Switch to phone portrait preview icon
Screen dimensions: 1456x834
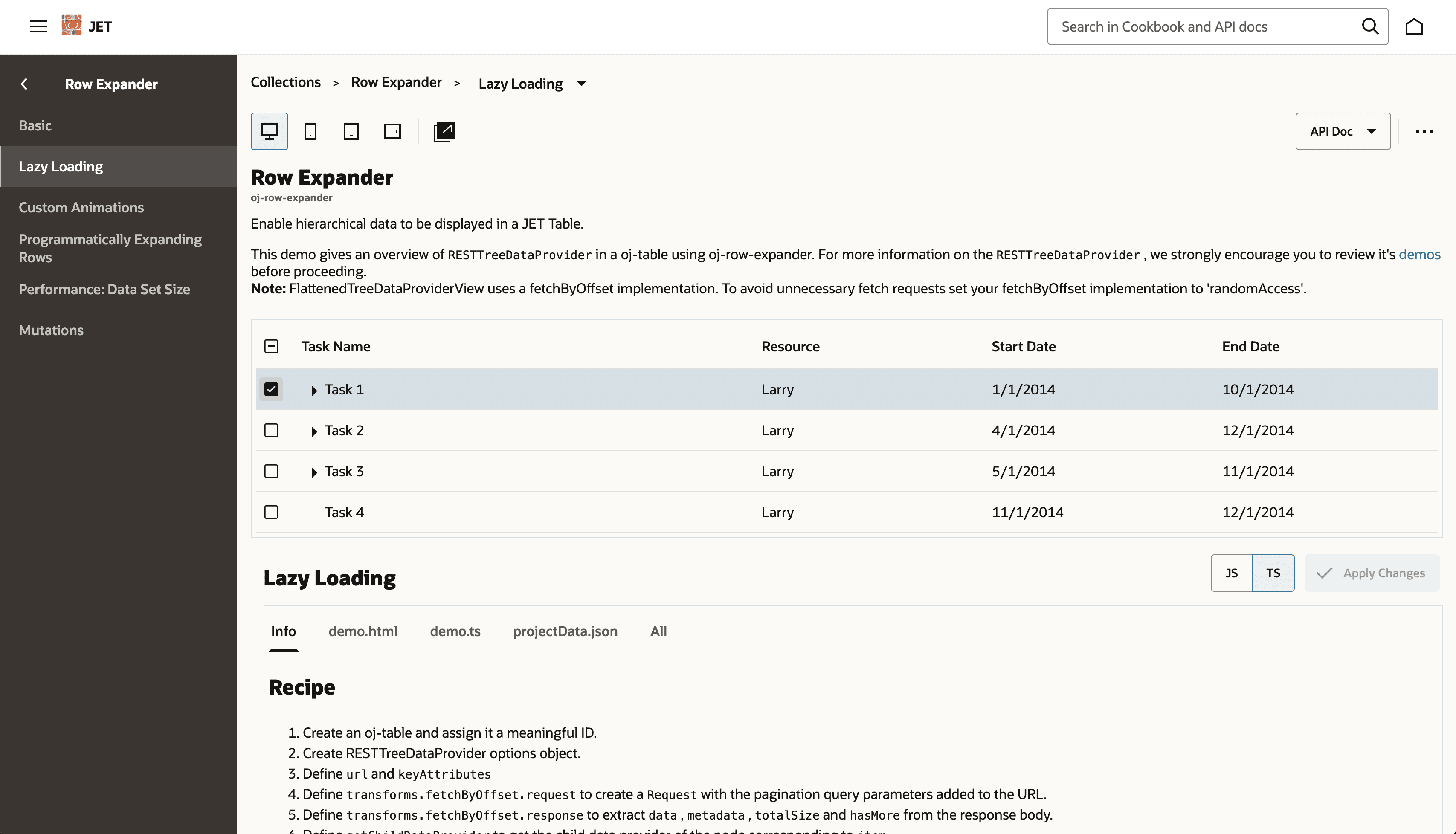310,131
